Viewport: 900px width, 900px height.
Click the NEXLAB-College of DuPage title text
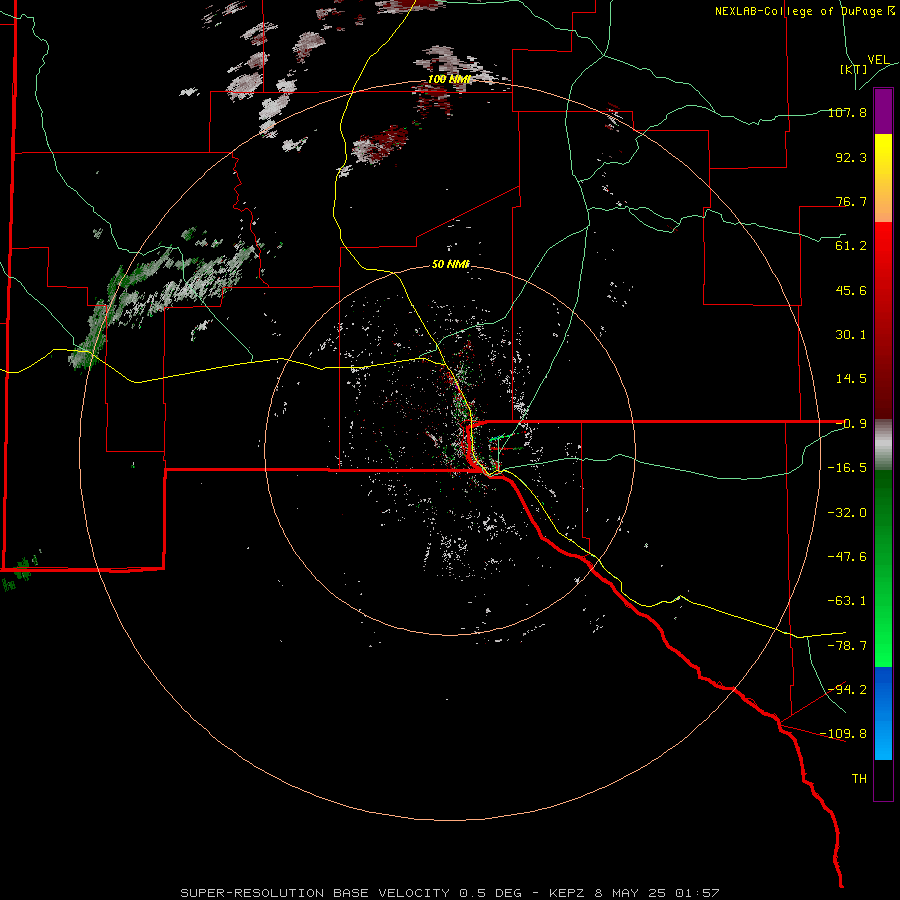pos(805,11)
